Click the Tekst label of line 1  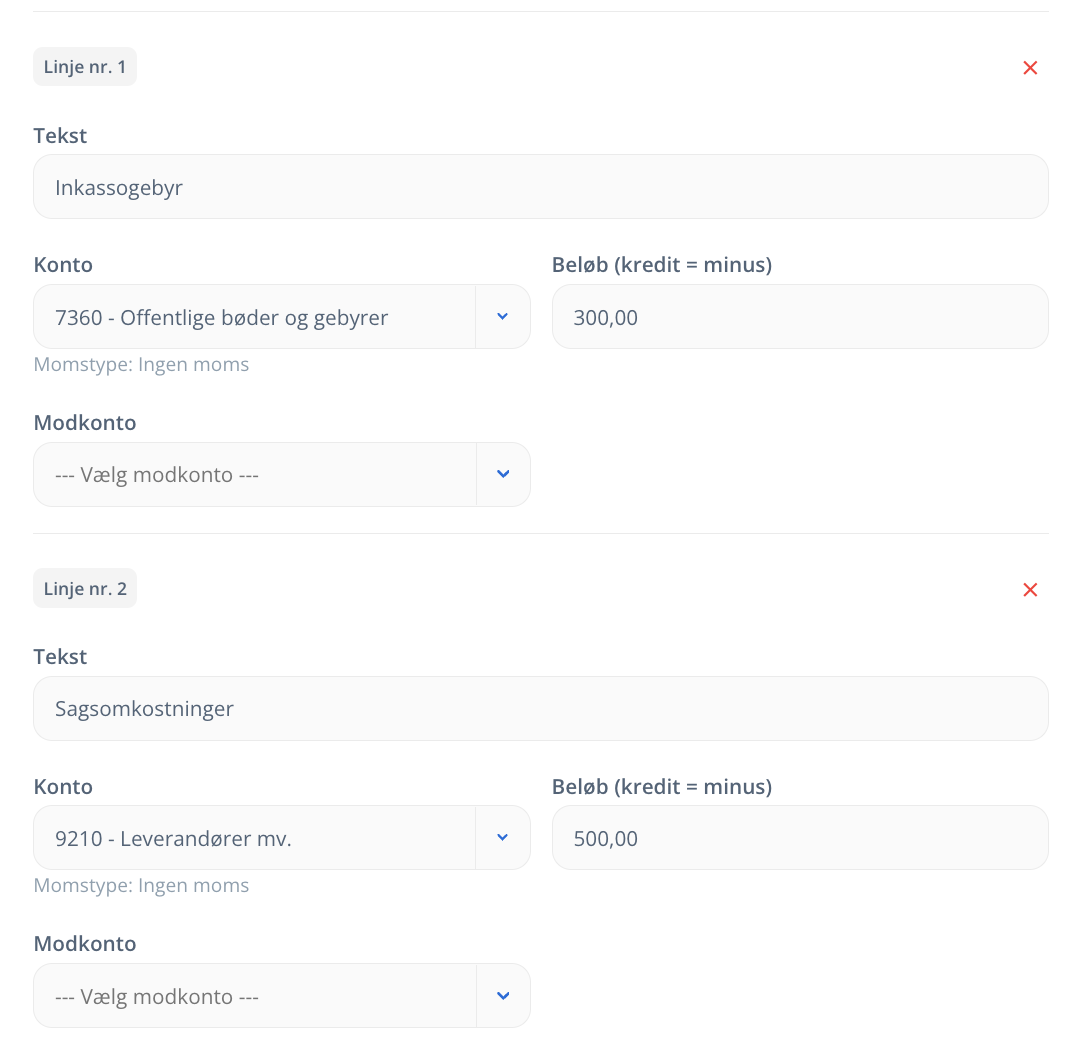[x=60, y=135]
